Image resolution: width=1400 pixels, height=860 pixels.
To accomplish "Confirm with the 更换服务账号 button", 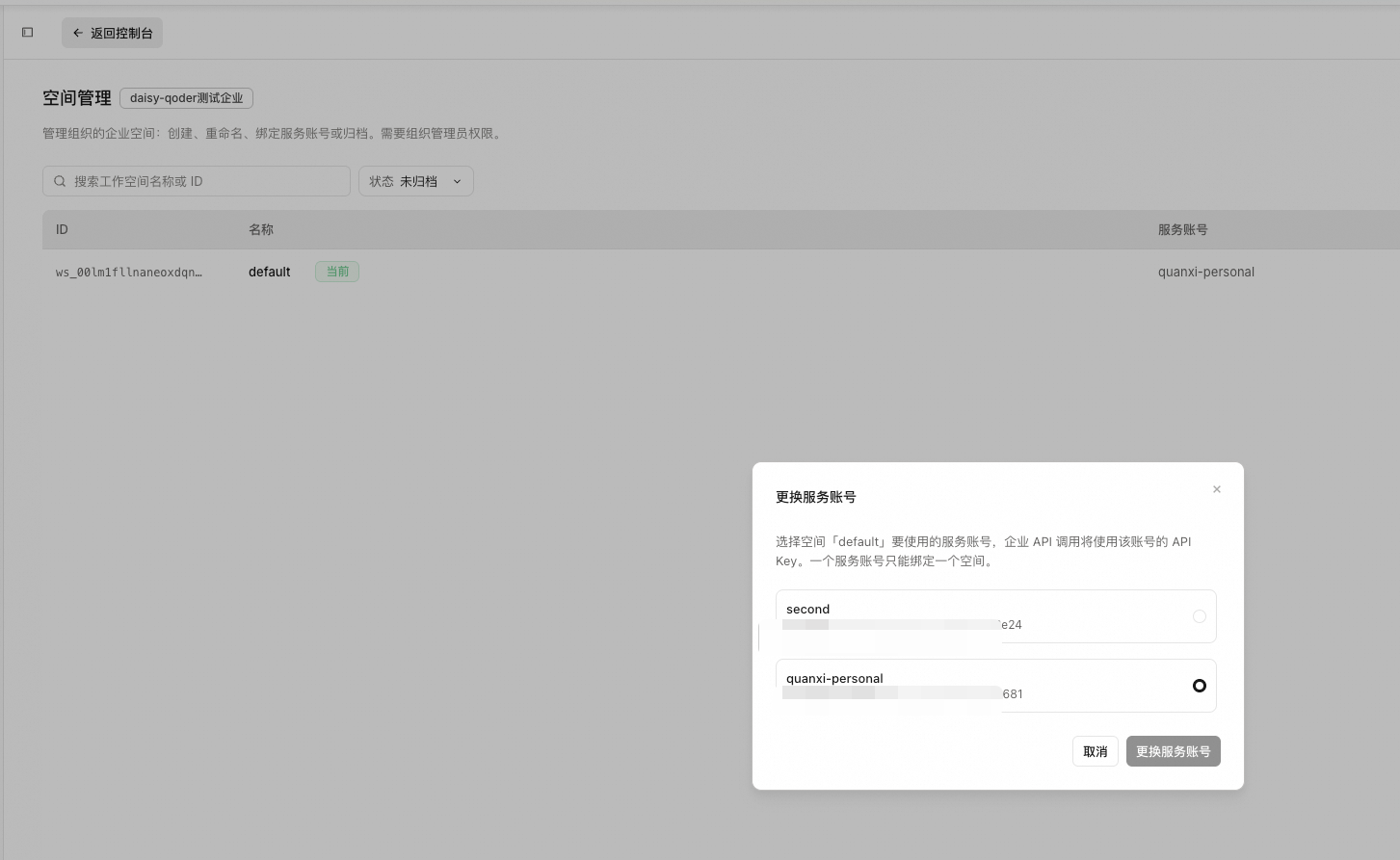I will pos(1174,751).
